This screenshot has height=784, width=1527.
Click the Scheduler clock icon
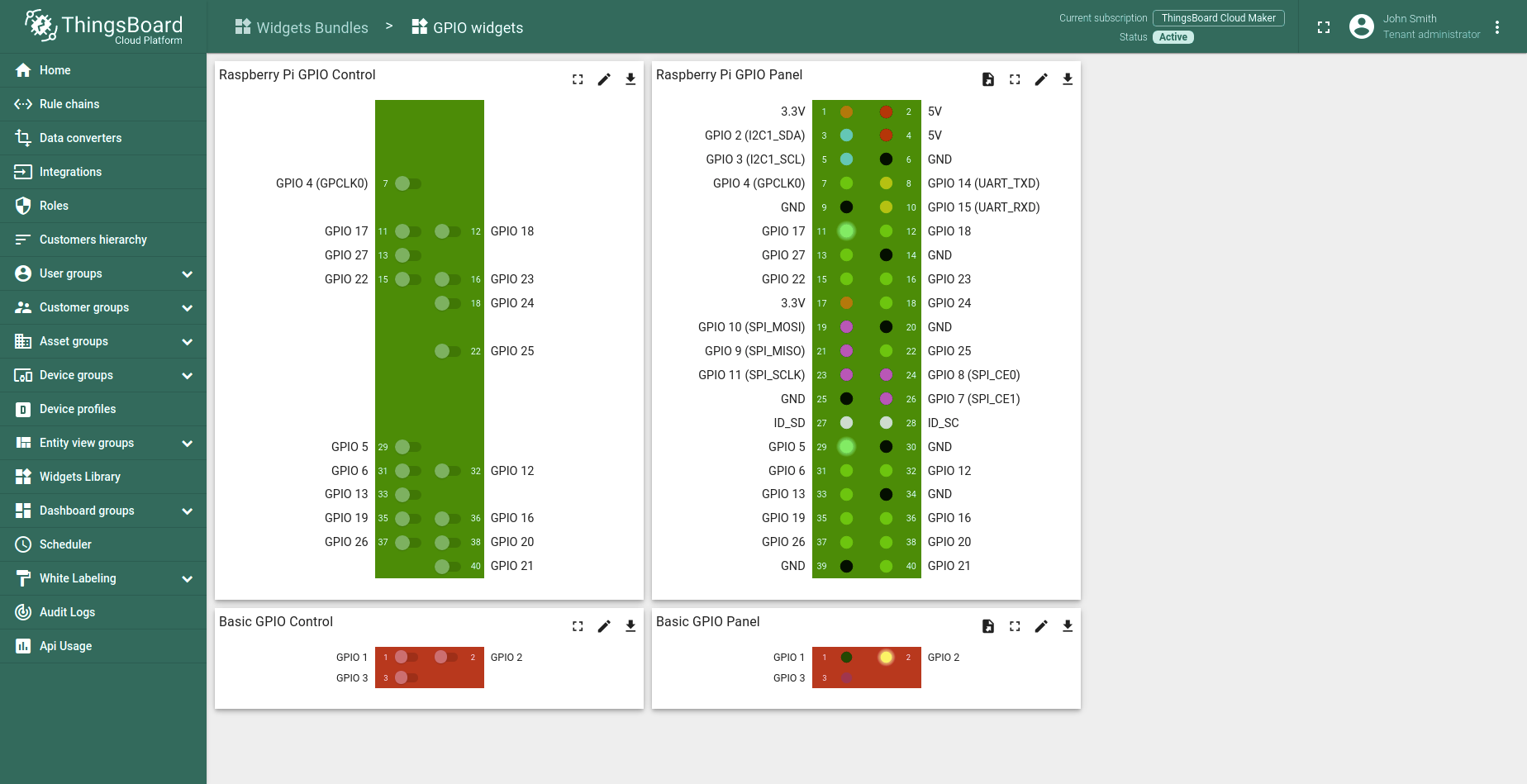click(x=23, y=544)
